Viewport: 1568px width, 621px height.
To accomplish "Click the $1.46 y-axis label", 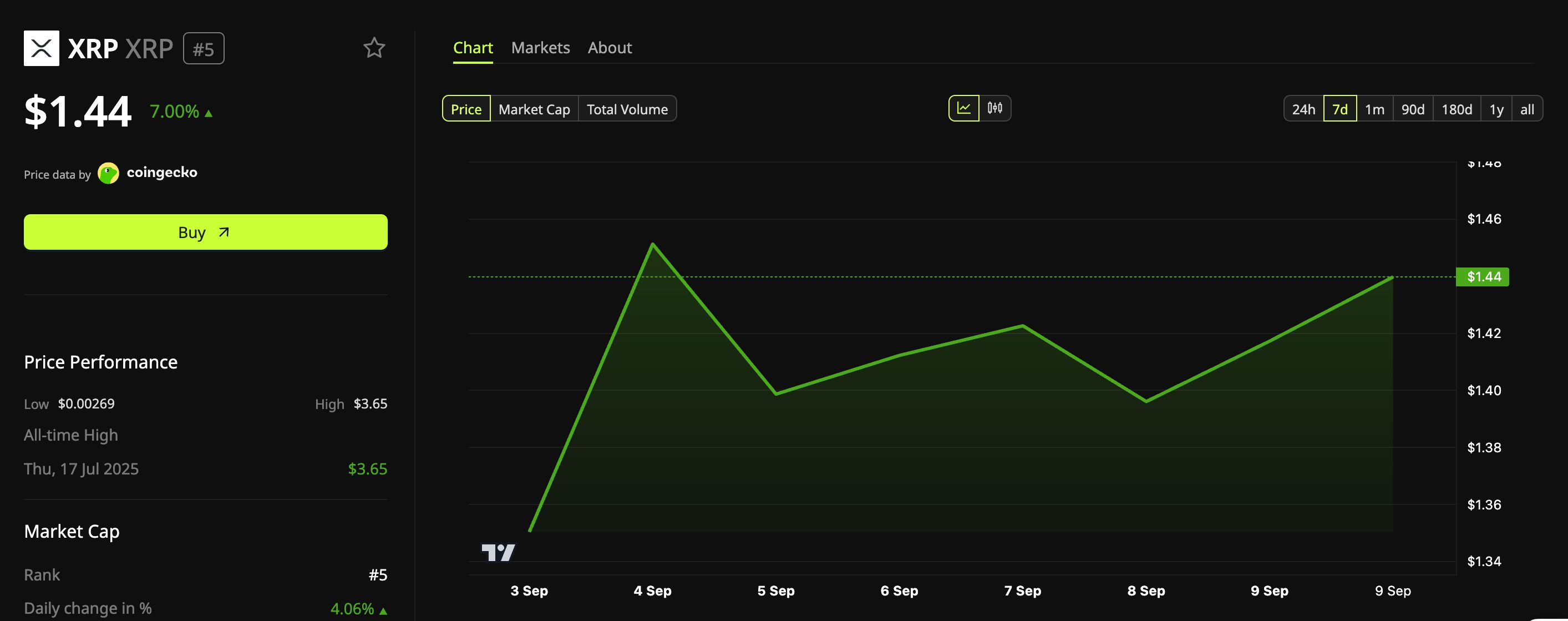I will 1484,219.
